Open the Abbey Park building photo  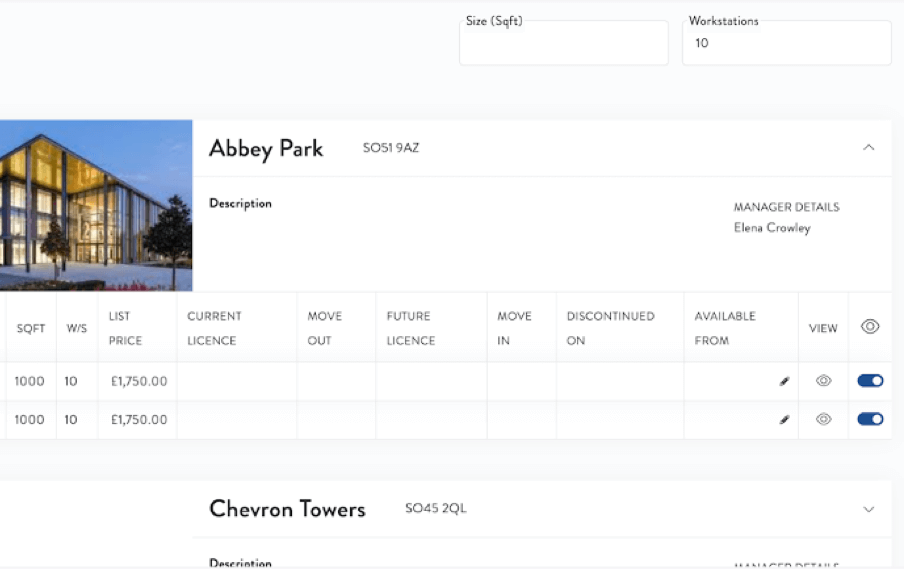(96, 205)
